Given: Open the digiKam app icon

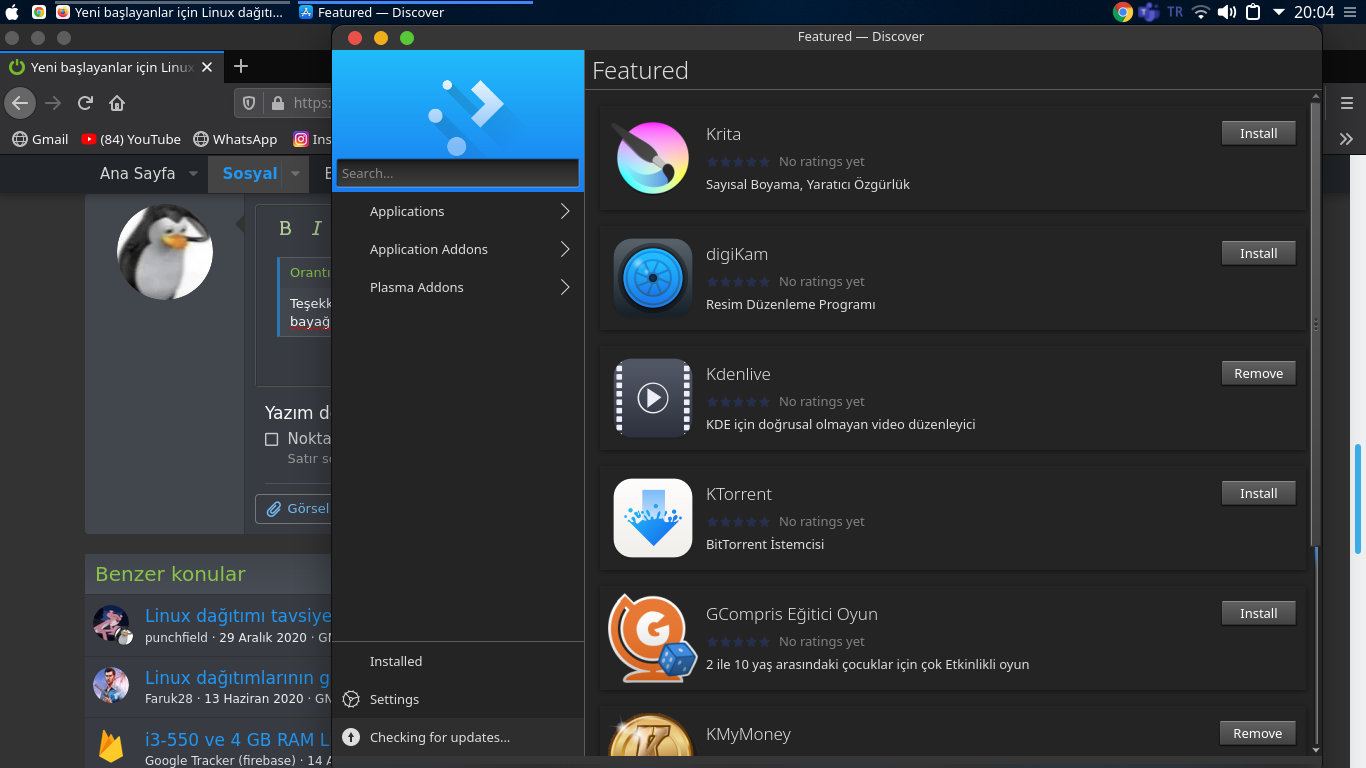Looking at the screenshot, I should point(653,278).
